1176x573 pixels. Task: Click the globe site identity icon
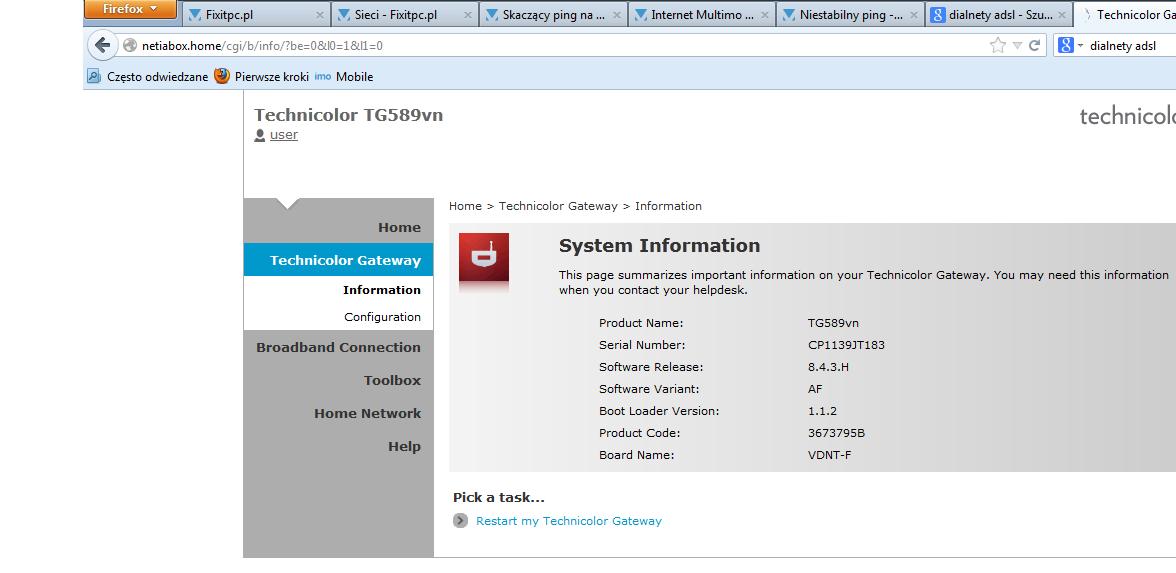[130, 46]
